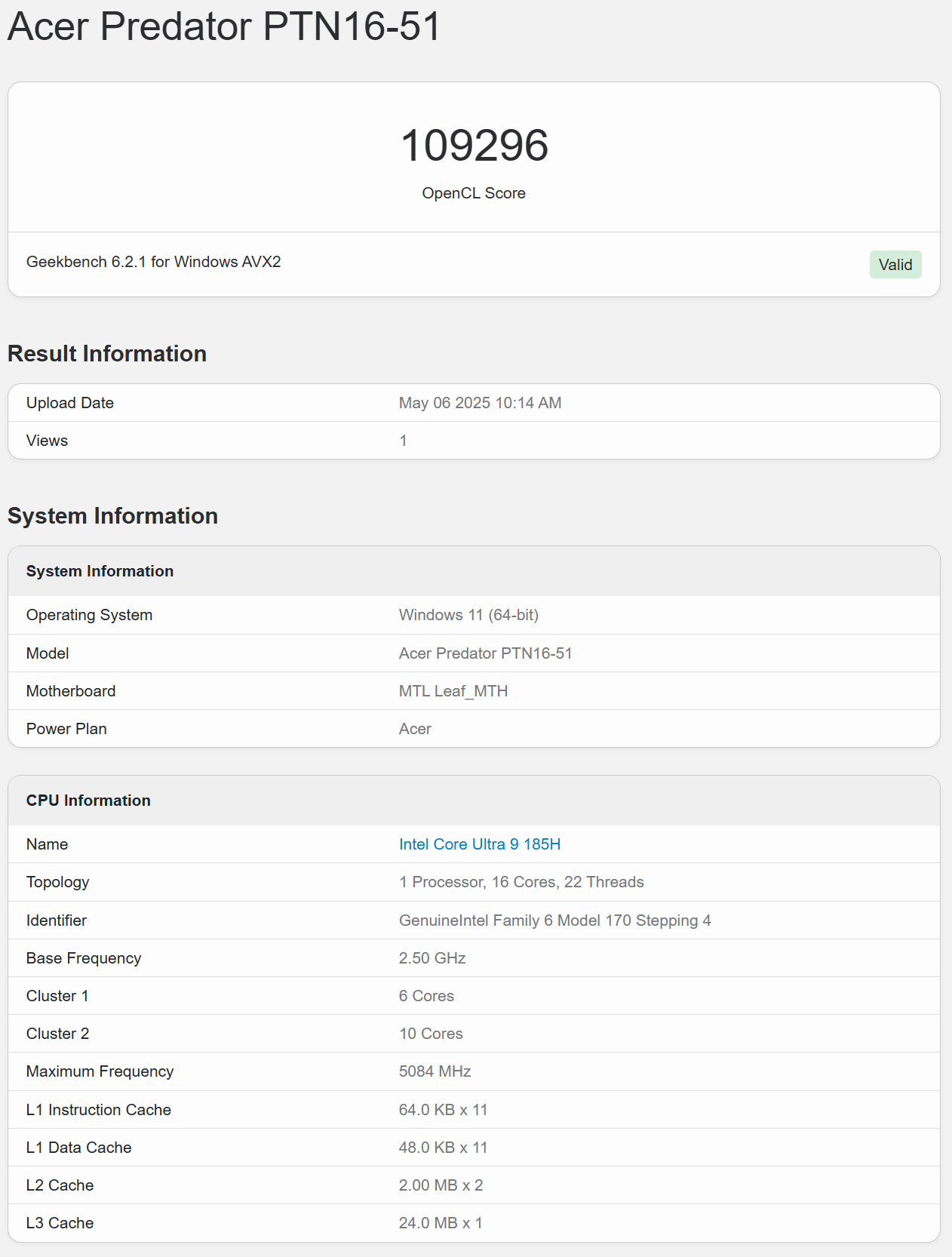Select the Model value Acer Predator PTN16-51
Viewport: 952px width, 1257px height.
click(x=485, y=653)
